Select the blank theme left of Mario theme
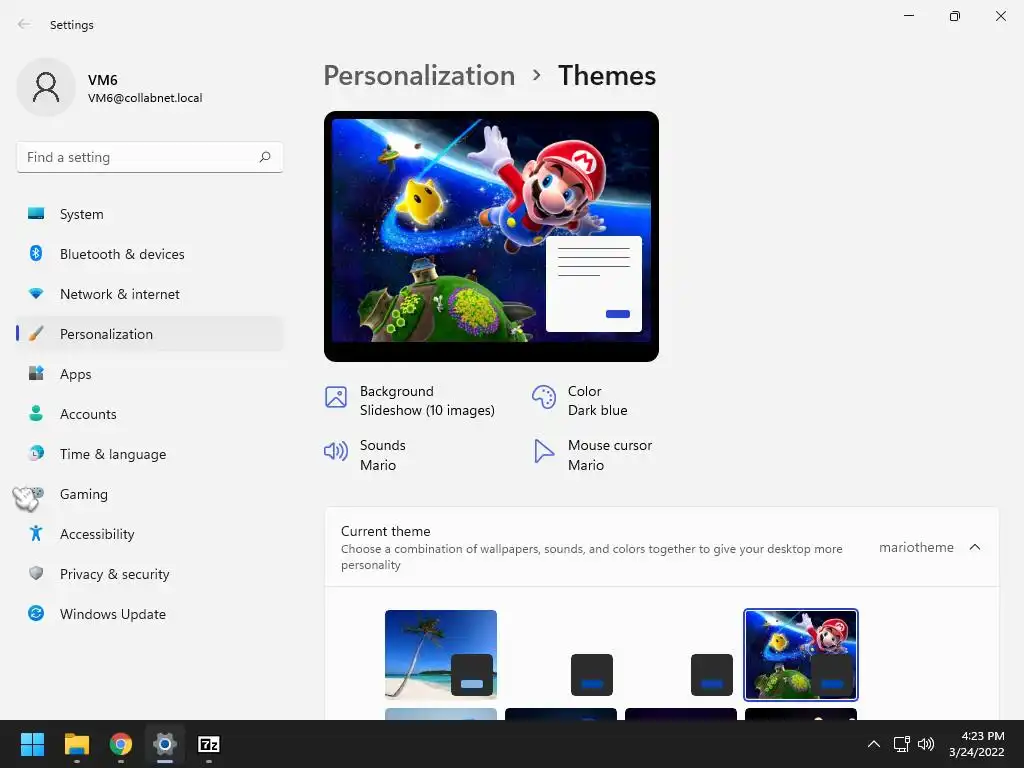Image resolution: width=1024 pixels, height=768 pixels. coord(681,654)
